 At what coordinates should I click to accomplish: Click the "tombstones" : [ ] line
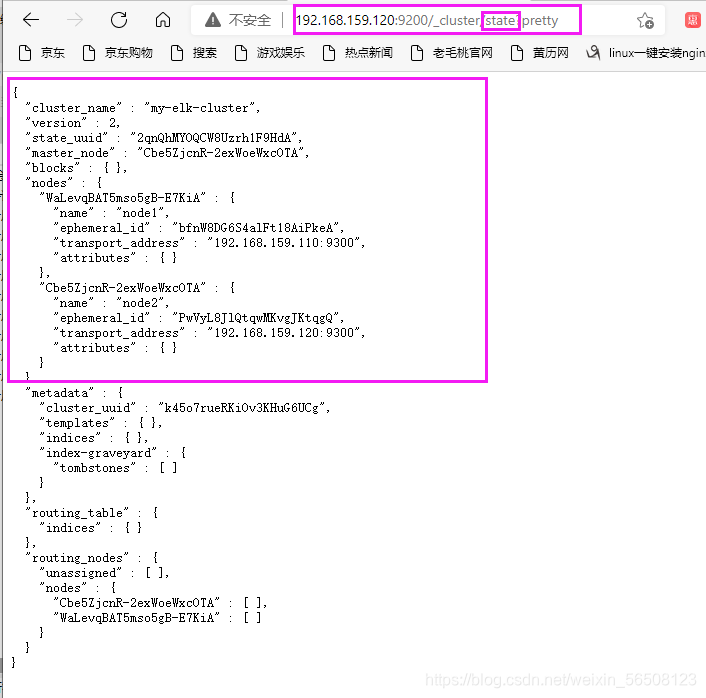pyautogui.click(x=115, y=468)
